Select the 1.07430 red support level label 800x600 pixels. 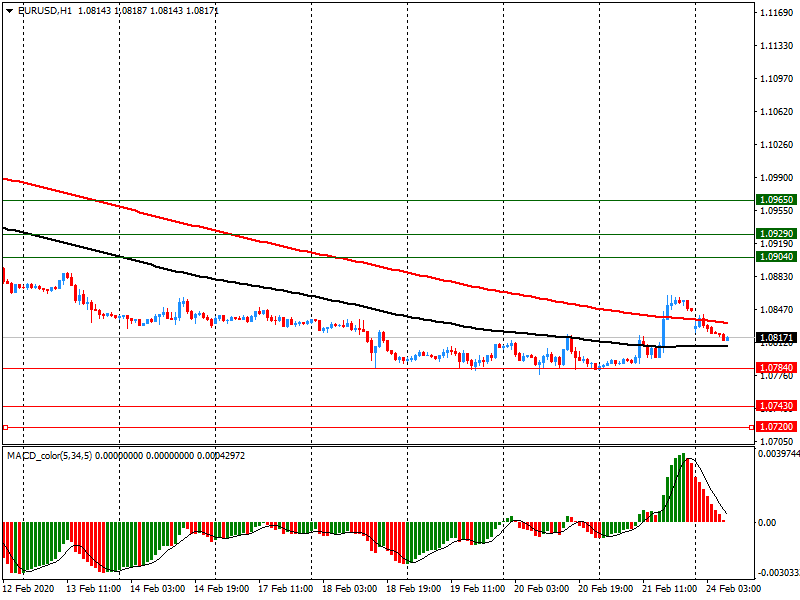pos(777,406)
